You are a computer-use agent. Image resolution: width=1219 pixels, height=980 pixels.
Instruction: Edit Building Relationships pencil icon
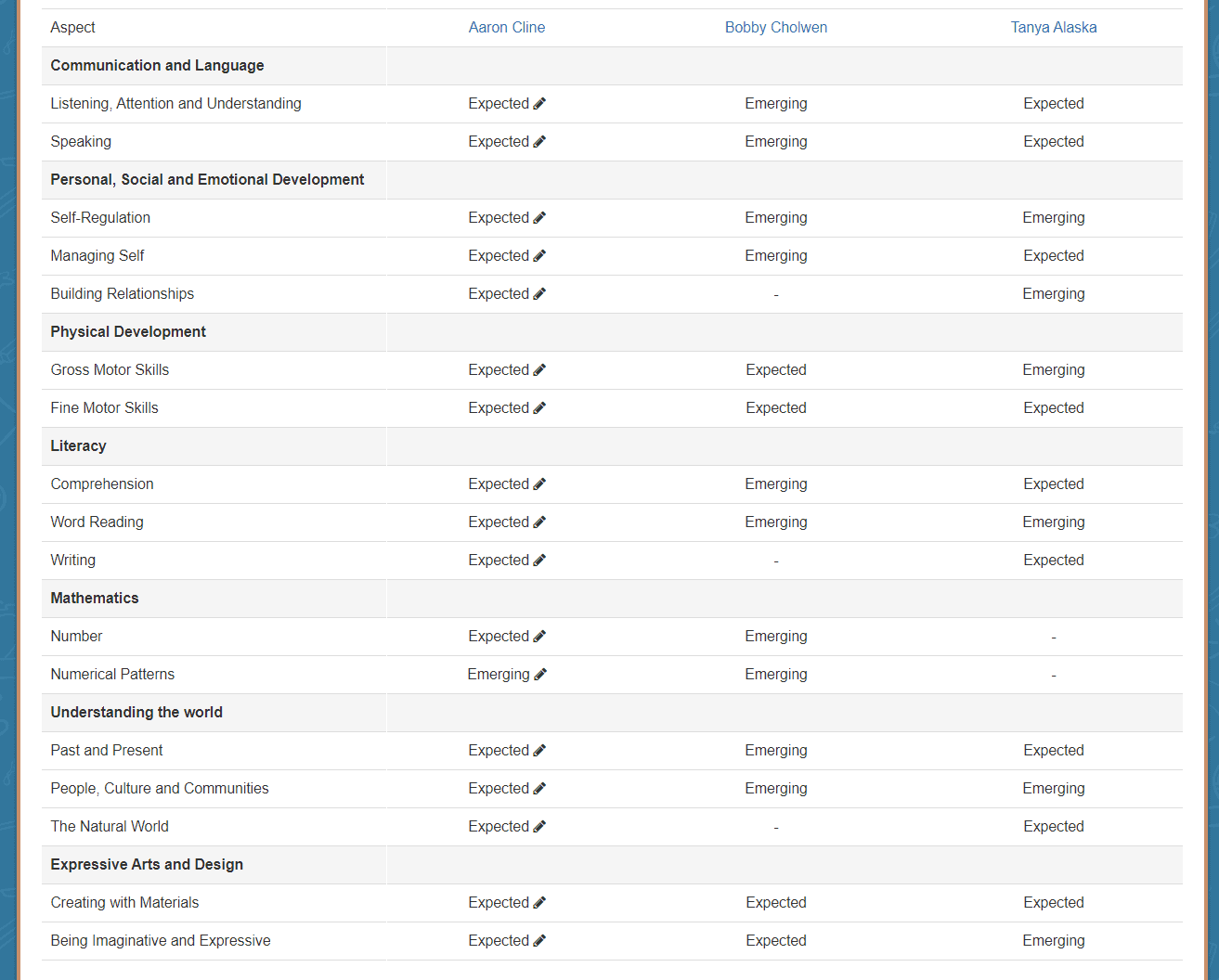point(539,294)
